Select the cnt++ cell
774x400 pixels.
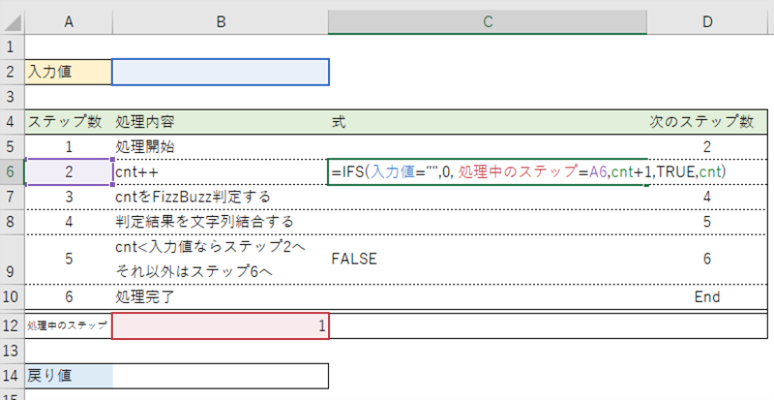click(x=220, y=172)
